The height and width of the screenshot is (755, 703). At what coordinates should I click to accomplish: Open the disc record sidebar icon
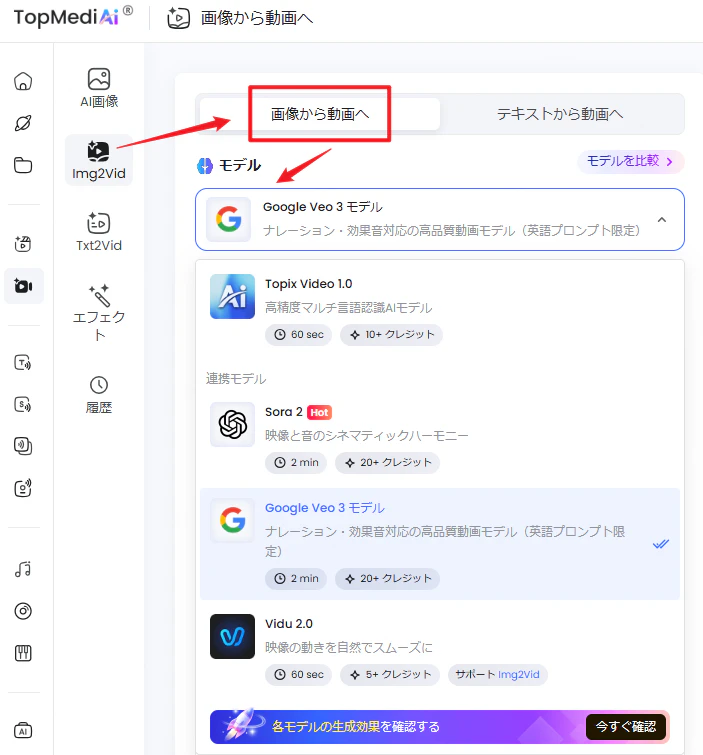click(23, 611)
